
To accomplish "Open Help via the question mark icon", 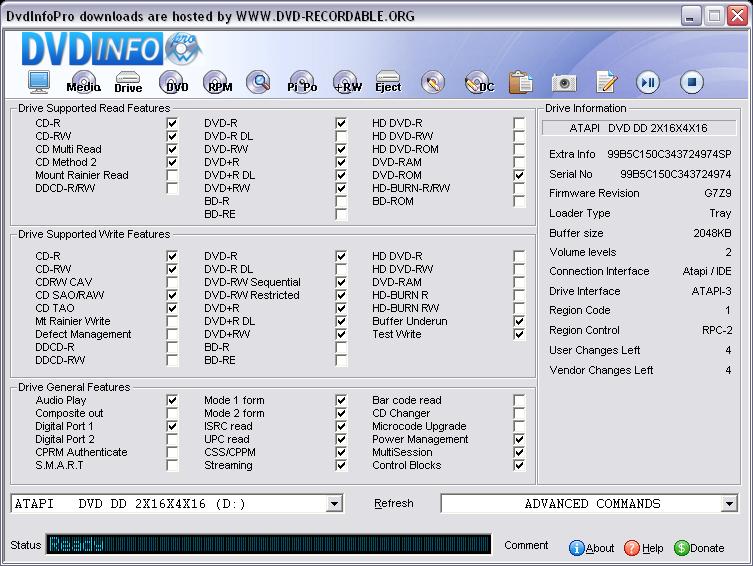I will coord(632,548).
